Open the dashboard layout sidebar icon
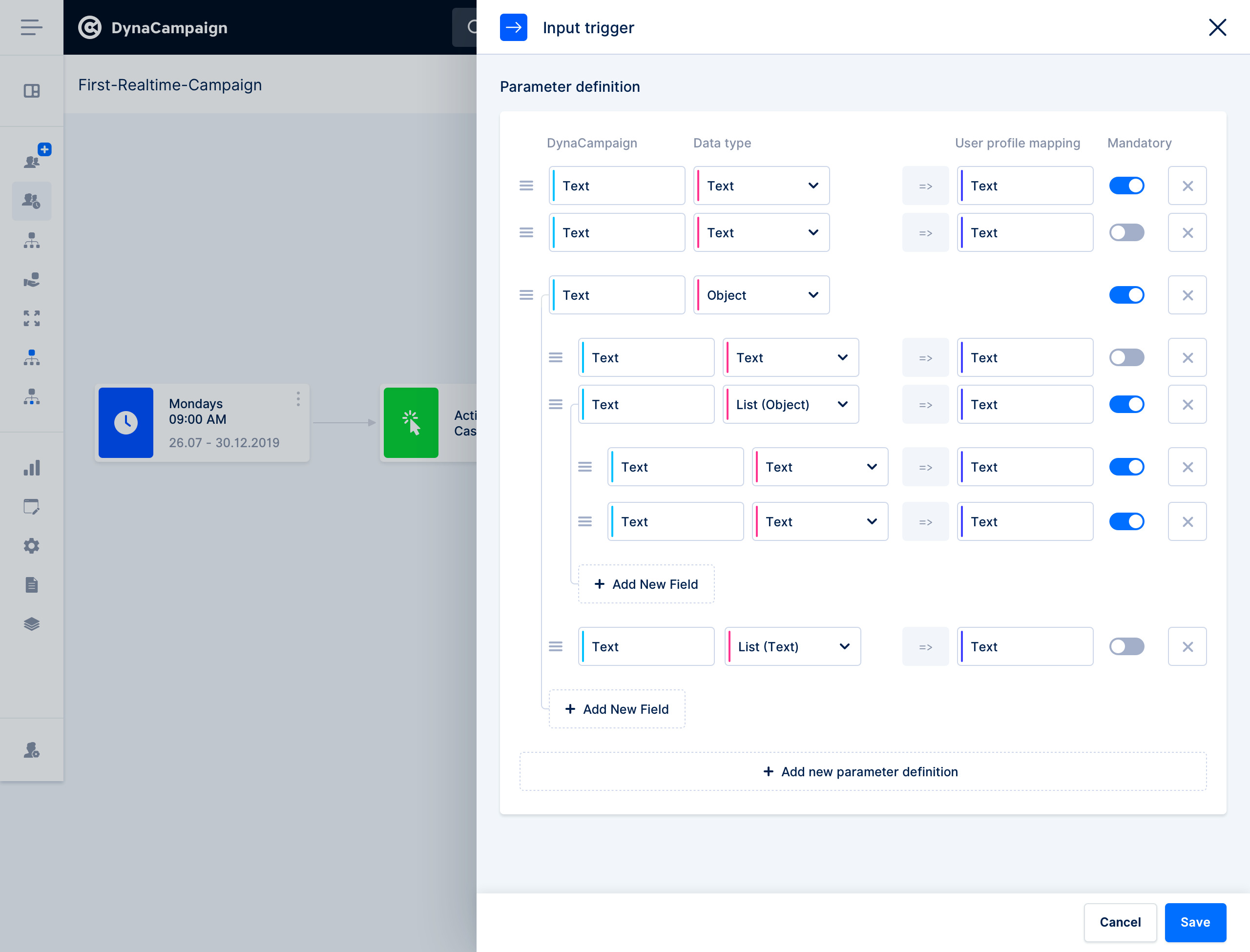The height and width of the screenshot is (952, 1250). (x=32, y=91)
